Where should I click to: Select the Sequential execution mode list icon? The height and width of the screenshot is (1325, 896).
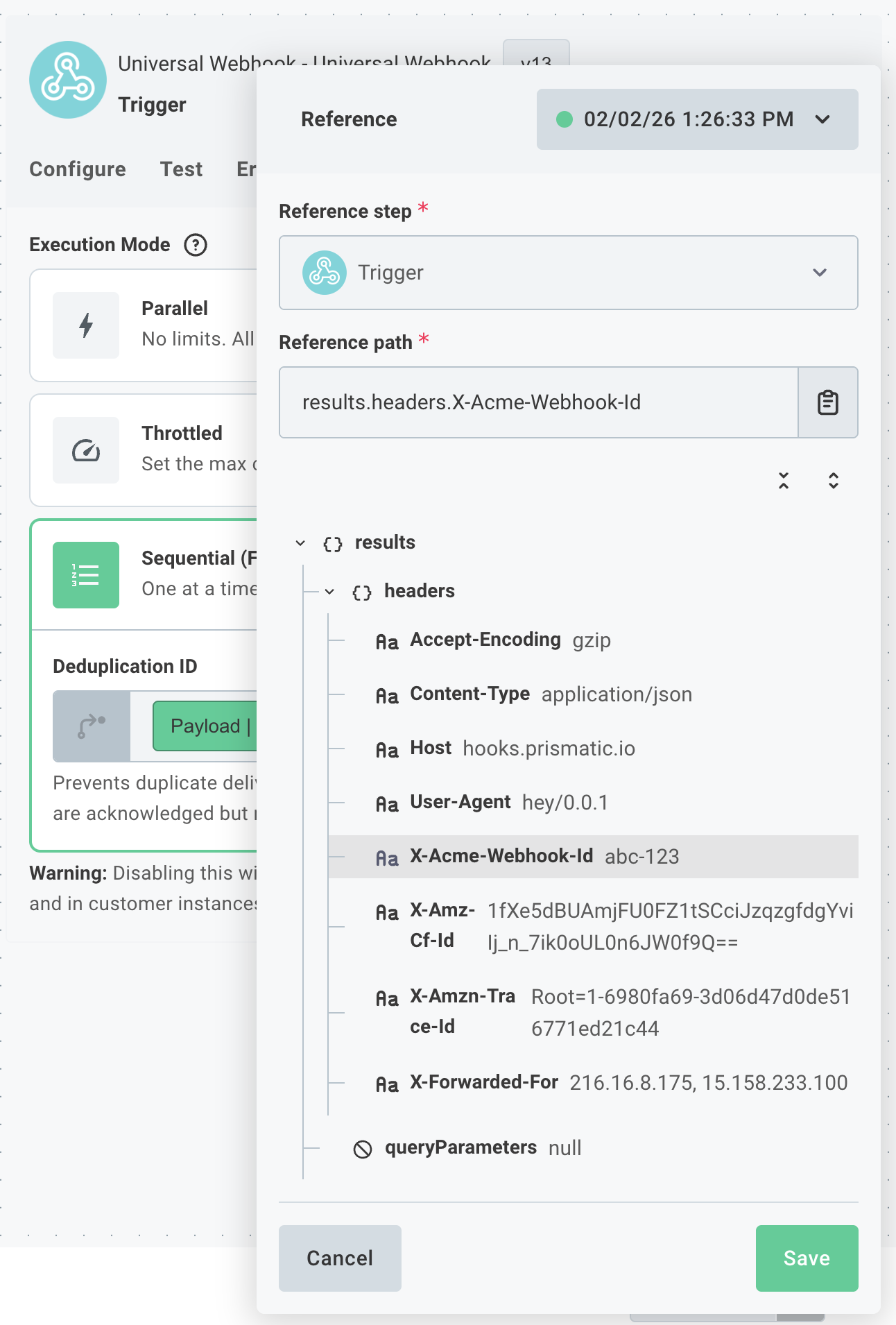[x=86, y=575]
